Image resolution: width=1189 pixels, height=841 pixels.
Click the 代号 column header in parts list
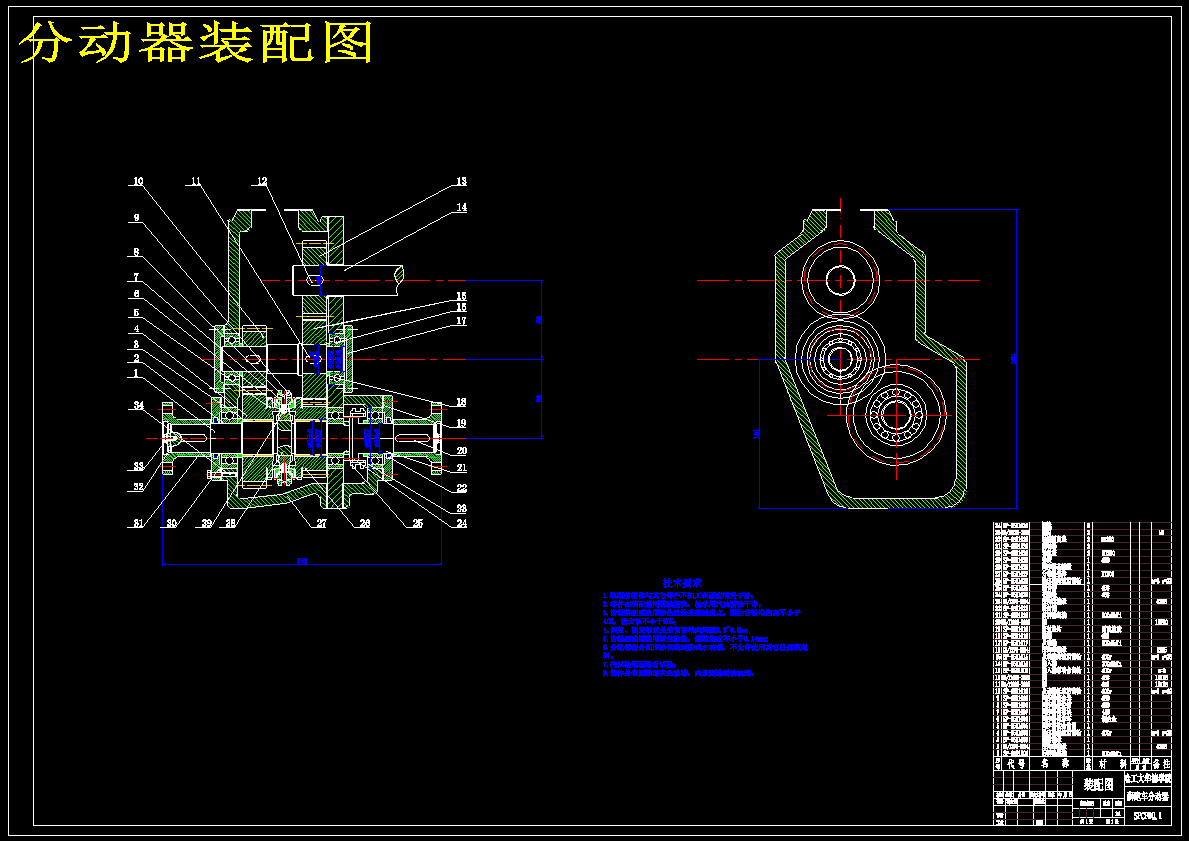point(1015,764)
